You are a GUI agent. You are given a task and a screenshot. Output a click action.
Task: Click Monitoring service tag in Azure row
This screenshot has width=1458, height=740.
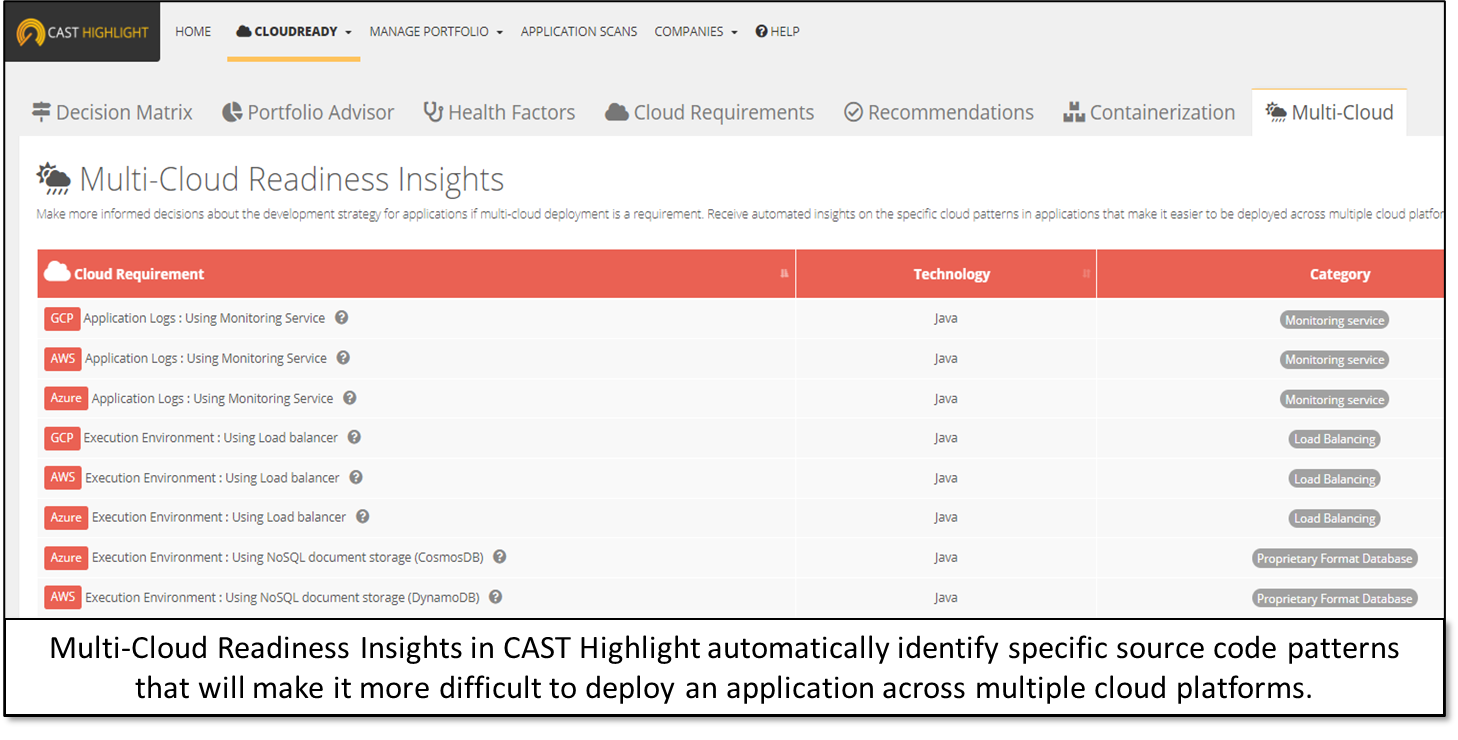(x=1335, y=399)
